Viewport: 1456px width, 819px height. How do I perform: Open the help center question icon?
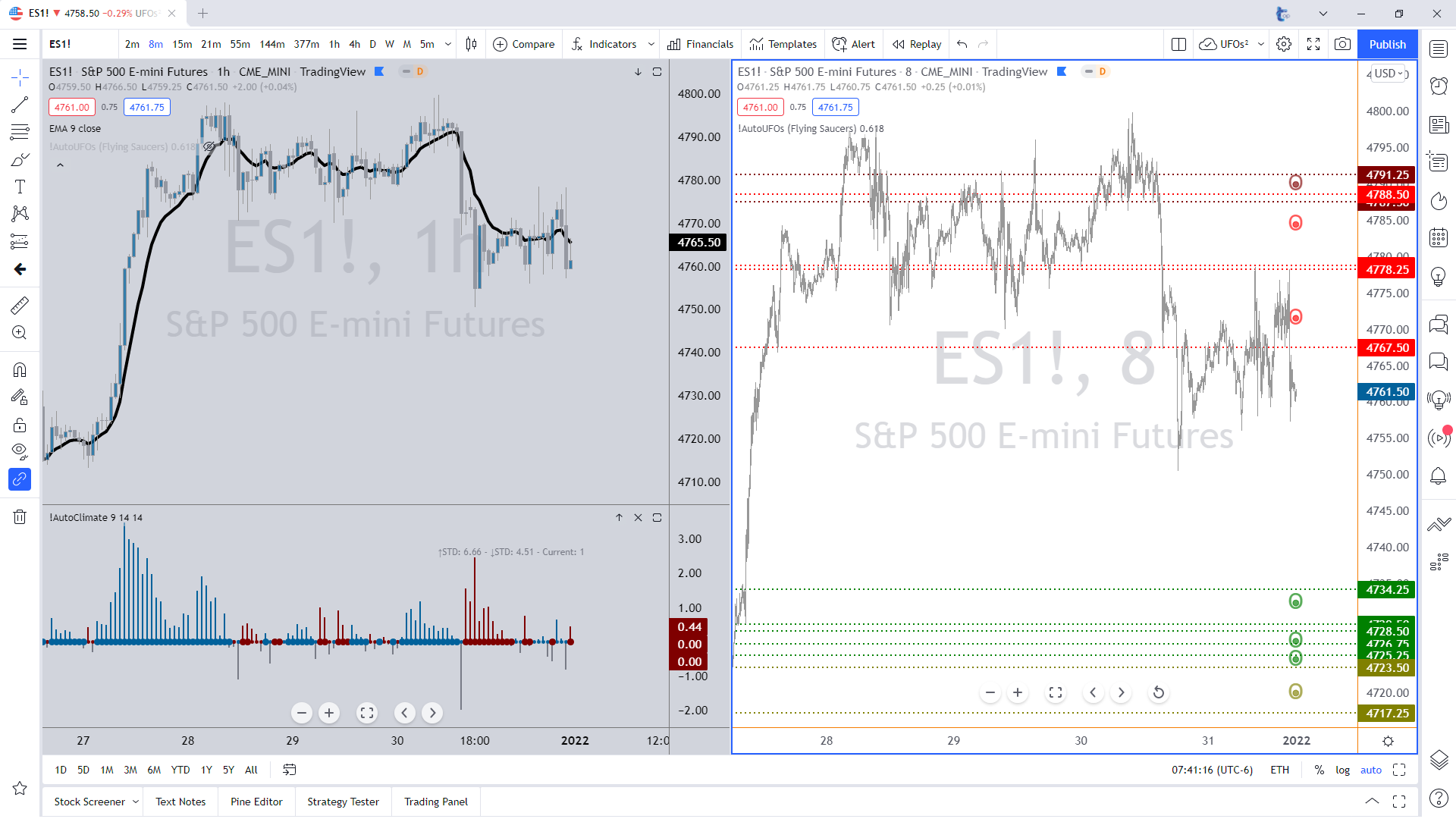tap(1439, 798)
